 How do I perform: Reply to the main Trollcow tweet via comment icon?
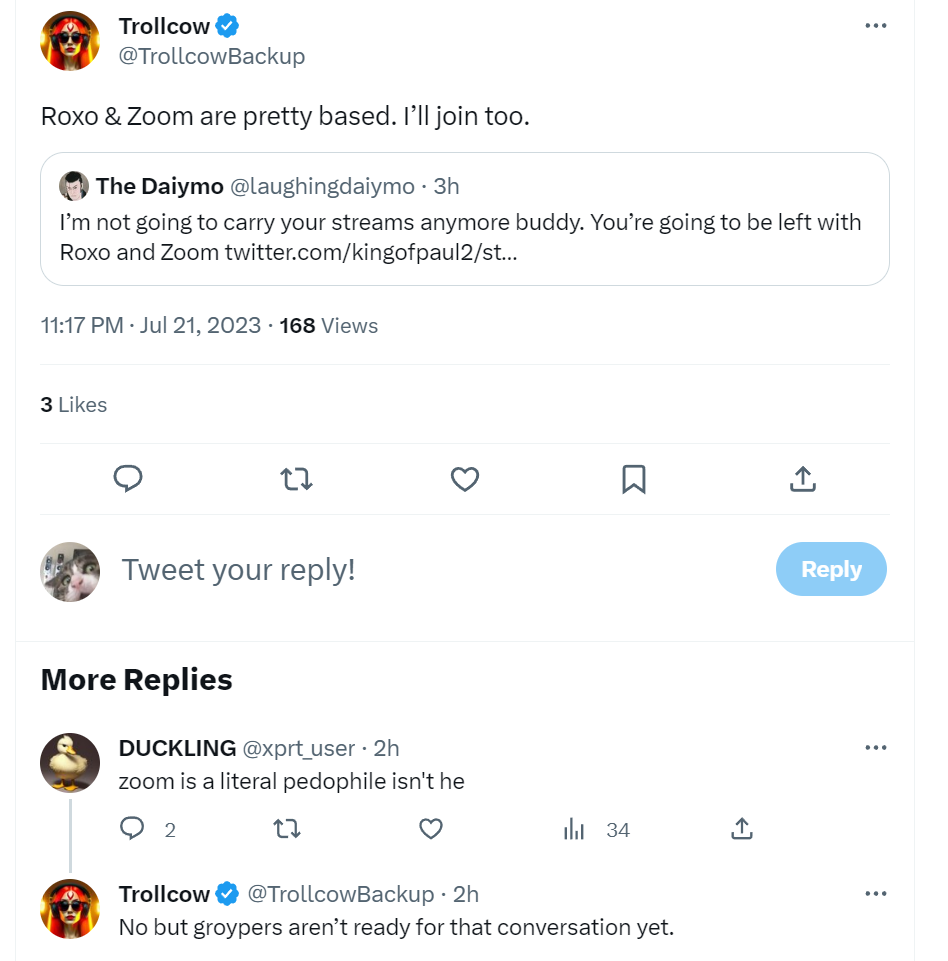pos(128,480)
